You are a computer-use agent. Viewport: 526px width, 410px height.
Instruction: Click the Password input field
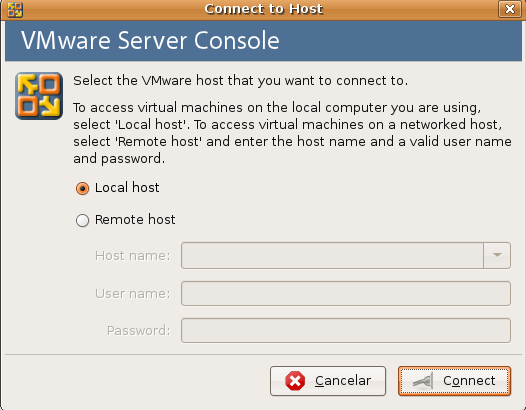tap(346, 330)
